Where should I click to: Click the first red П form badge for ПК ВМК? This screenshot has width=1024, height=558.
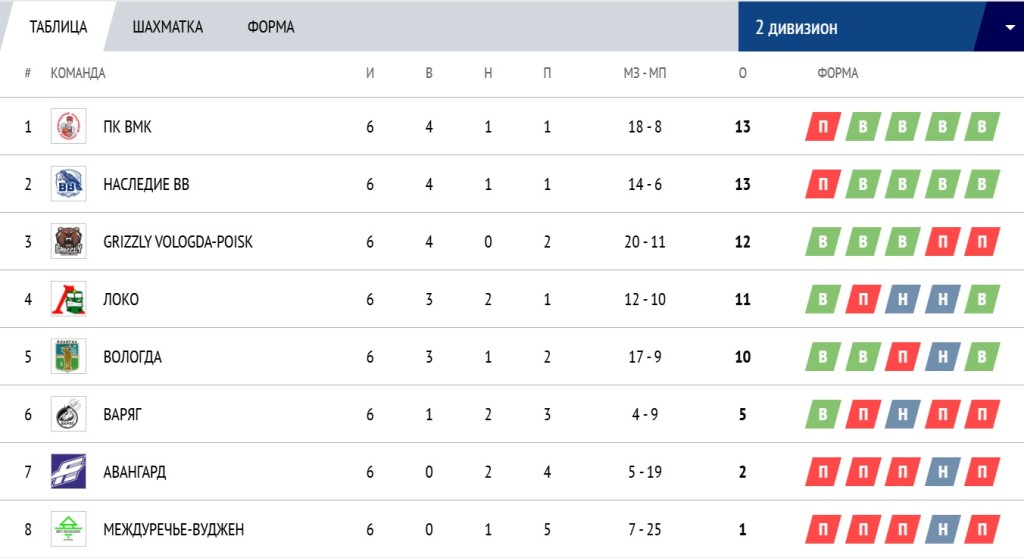822,127
